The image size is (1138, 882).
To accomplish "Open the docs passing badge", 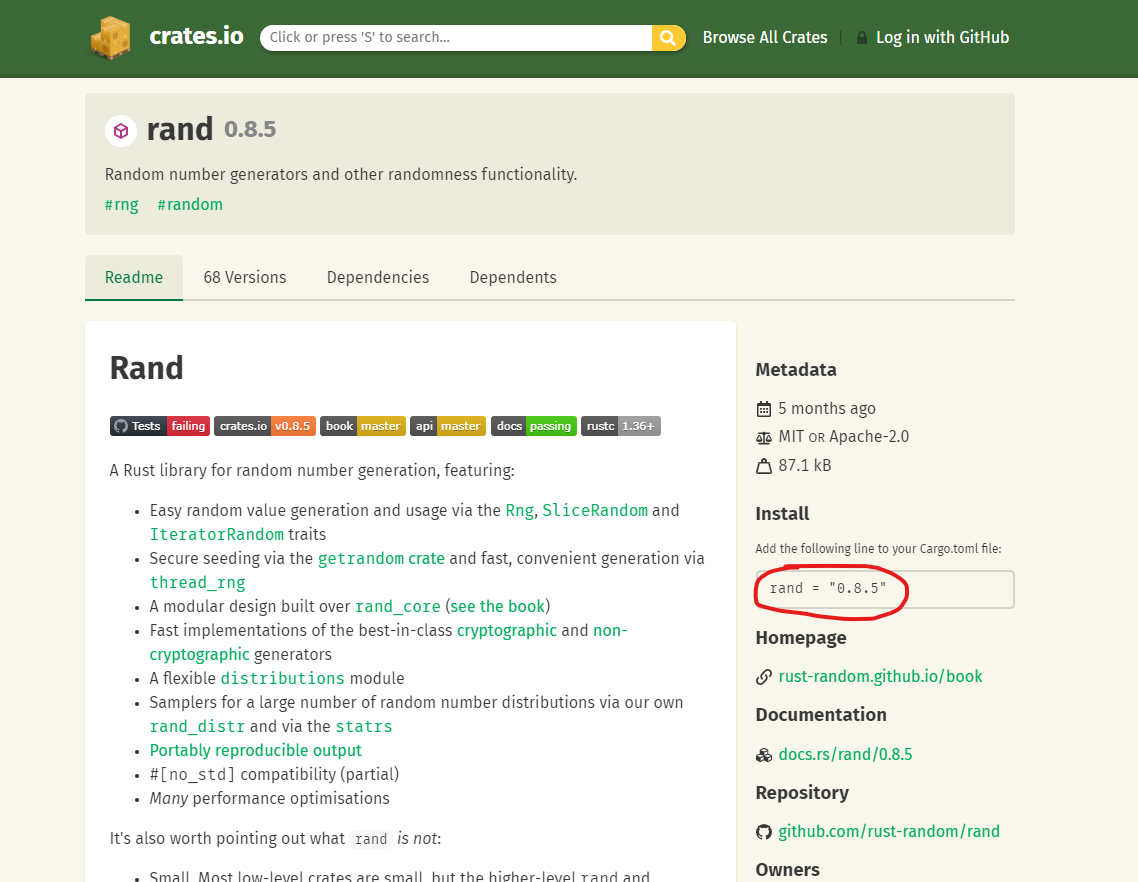I will coord(534,426).
